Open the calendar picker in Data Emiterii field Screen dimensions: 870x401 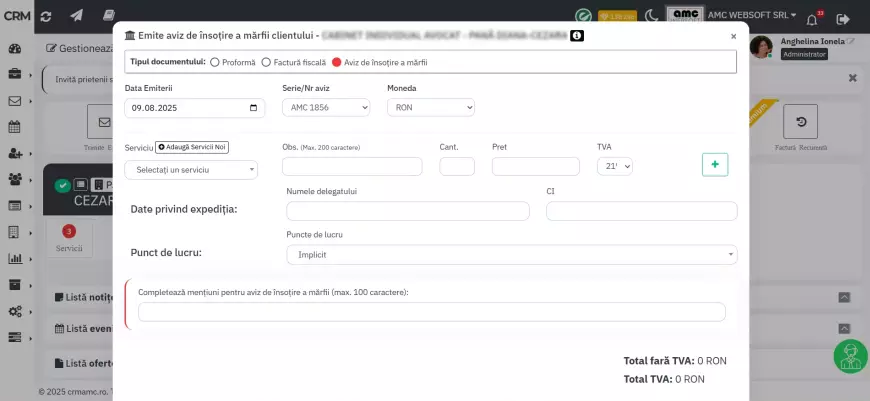(x=254, y=108)
